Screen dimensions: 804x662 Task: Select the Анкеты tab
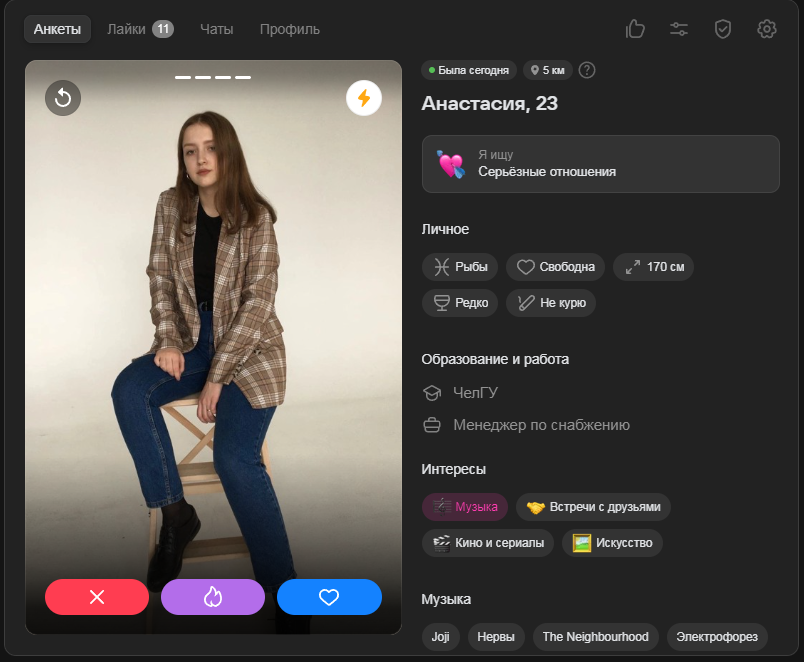point(57,29)
